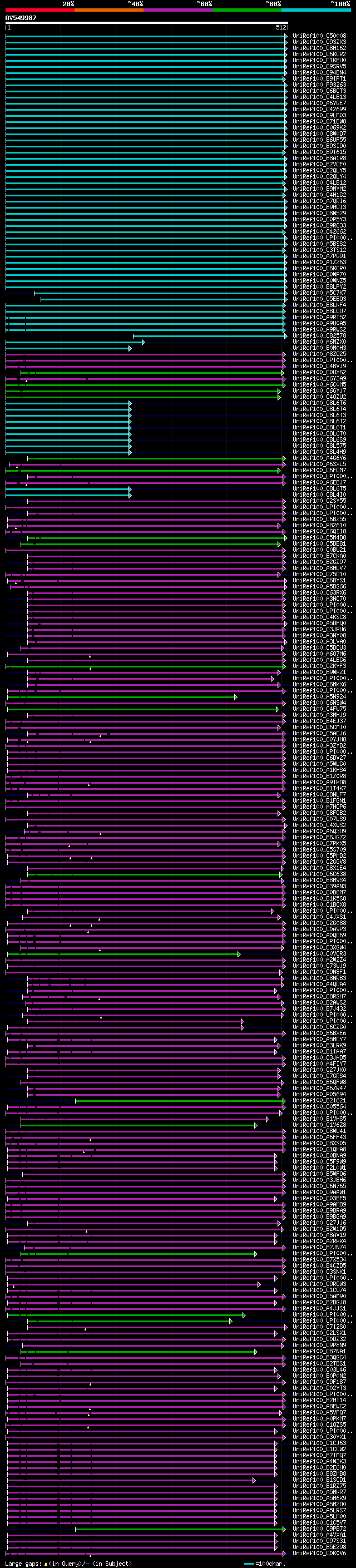Click the cyan alignment bar for Q5EEQ3
The height and width of the screenshot is (1568, 356).
(164, 299)
